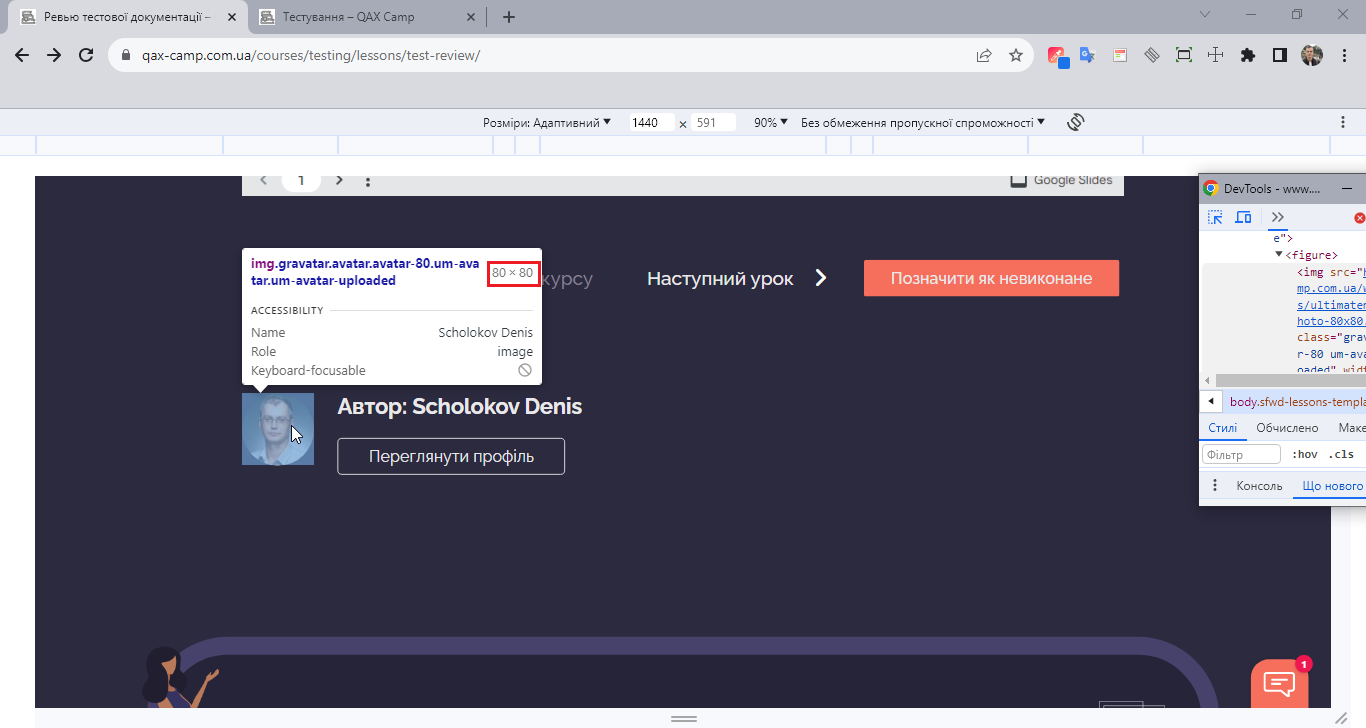Open the Розміри: Адаптивний dropdown
Viewport: 1366px width, 728px height.
click(547, 122)
